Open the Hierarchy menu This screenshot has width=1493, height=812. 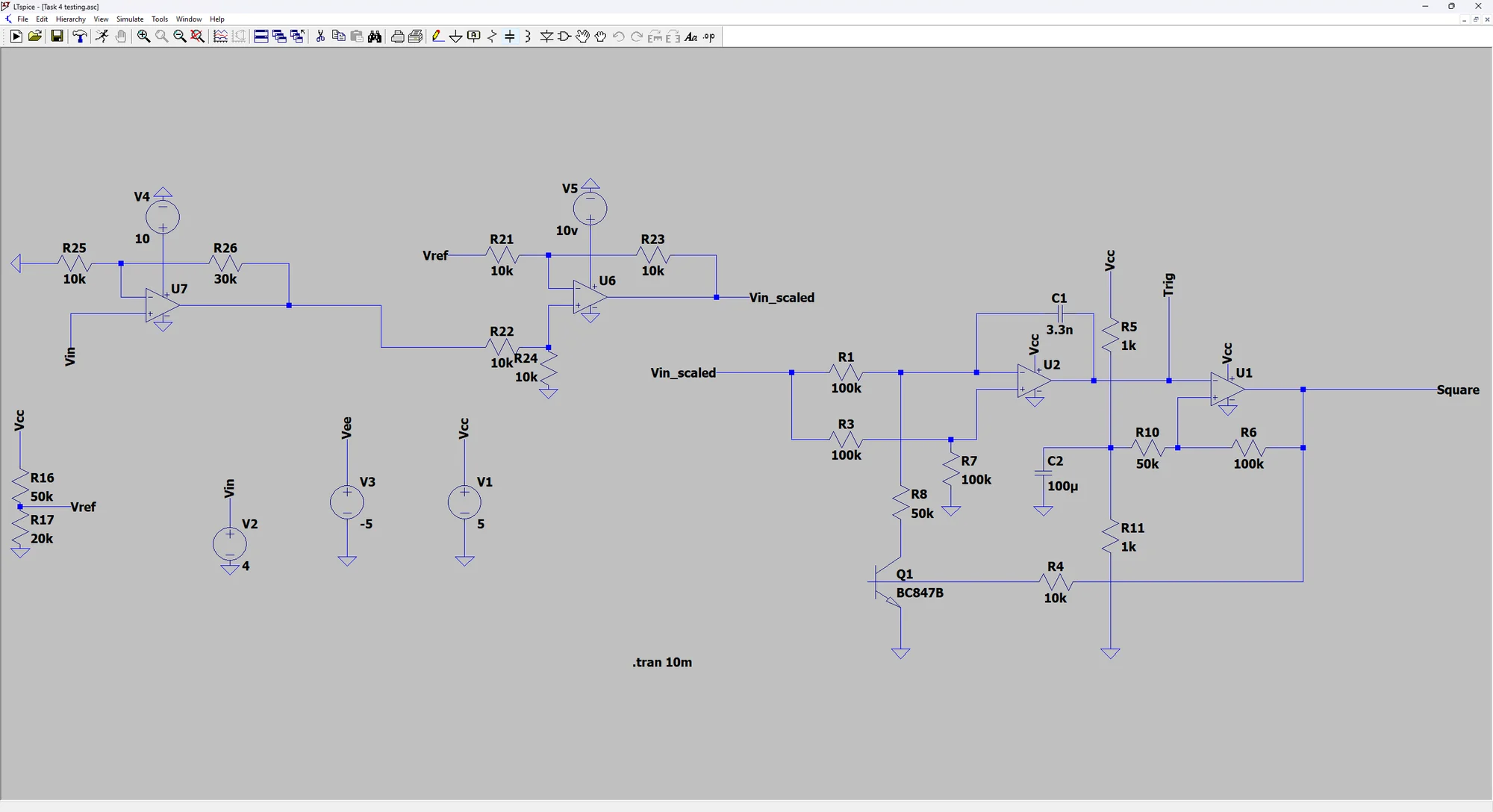pos(71,19)
